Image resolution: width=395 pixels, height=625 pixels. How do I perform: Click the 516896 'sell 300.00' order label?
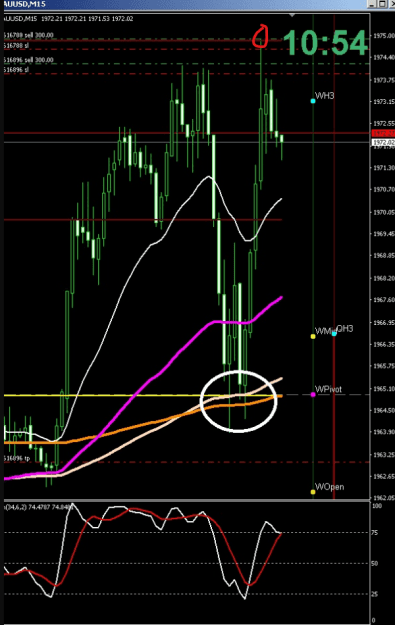coord(28,60)
